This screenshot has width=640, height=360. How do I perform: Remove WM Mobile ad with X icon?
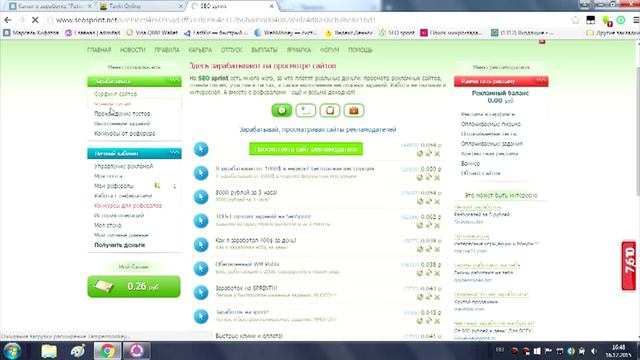437,273
